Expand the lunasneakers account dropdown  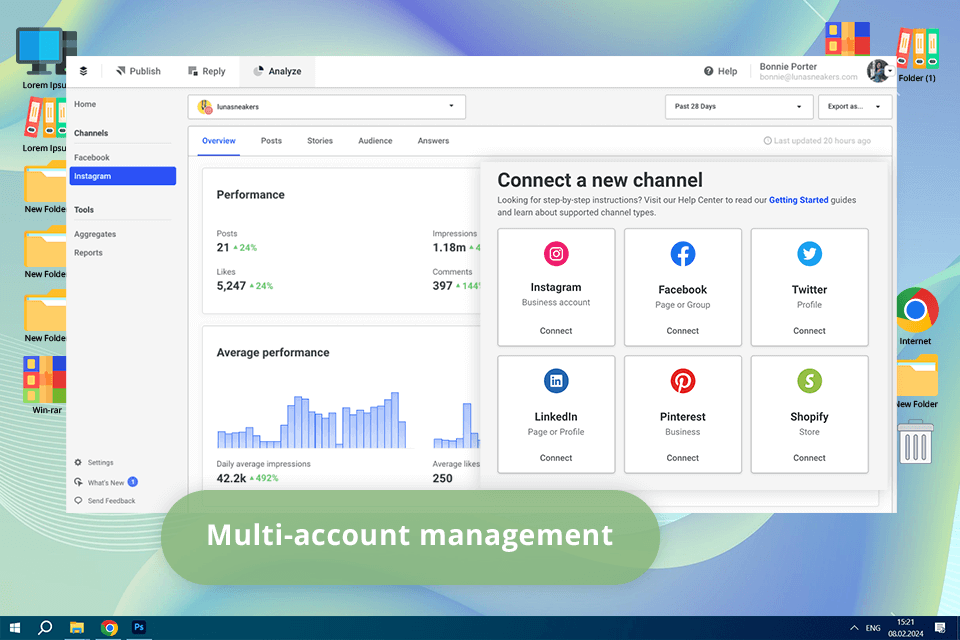click(326, 107)
